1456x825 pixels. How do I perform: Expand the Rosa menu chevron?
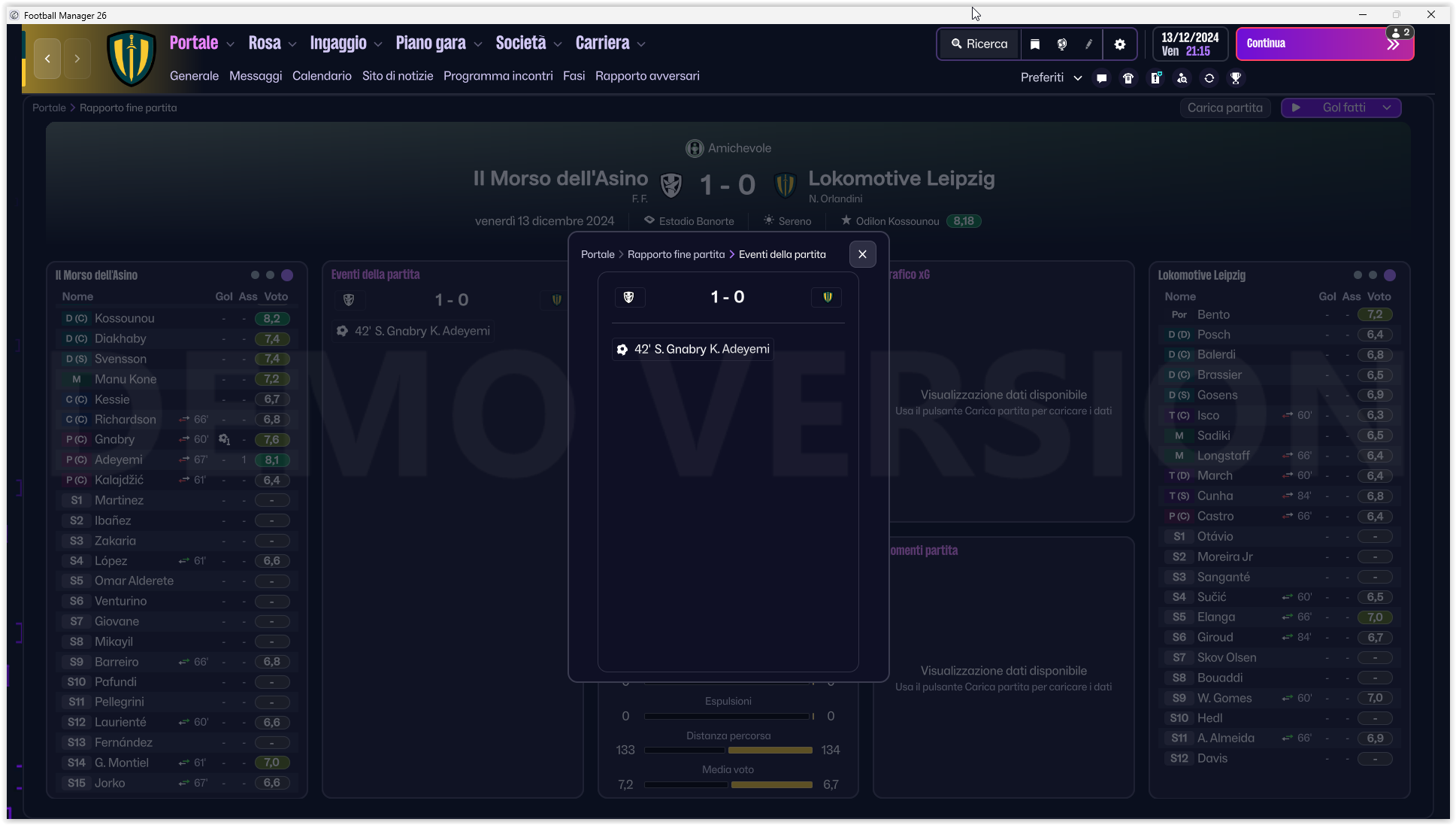coord(292,44)
